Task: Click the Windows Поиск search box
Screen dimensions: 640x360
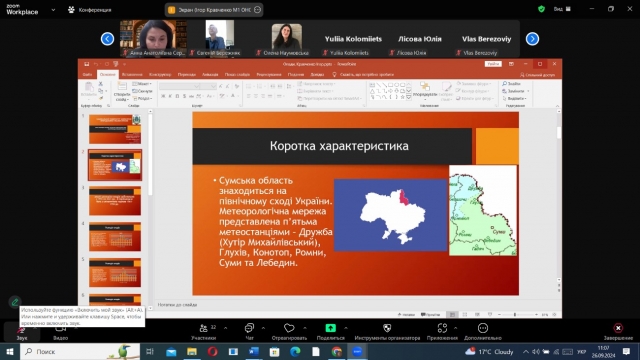Action: pos(80,351)
